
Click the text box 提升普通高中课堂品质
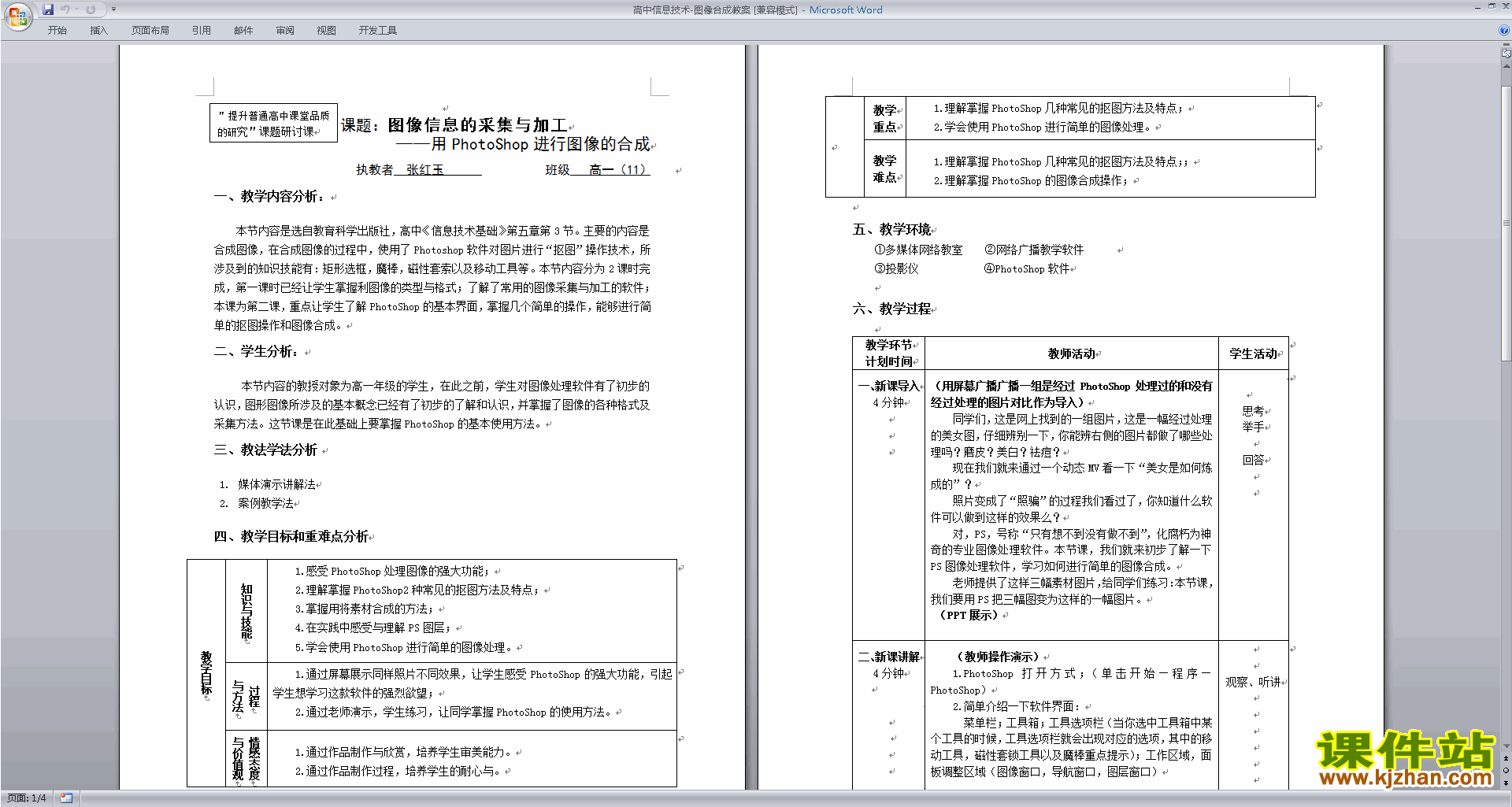click(273, 123)
